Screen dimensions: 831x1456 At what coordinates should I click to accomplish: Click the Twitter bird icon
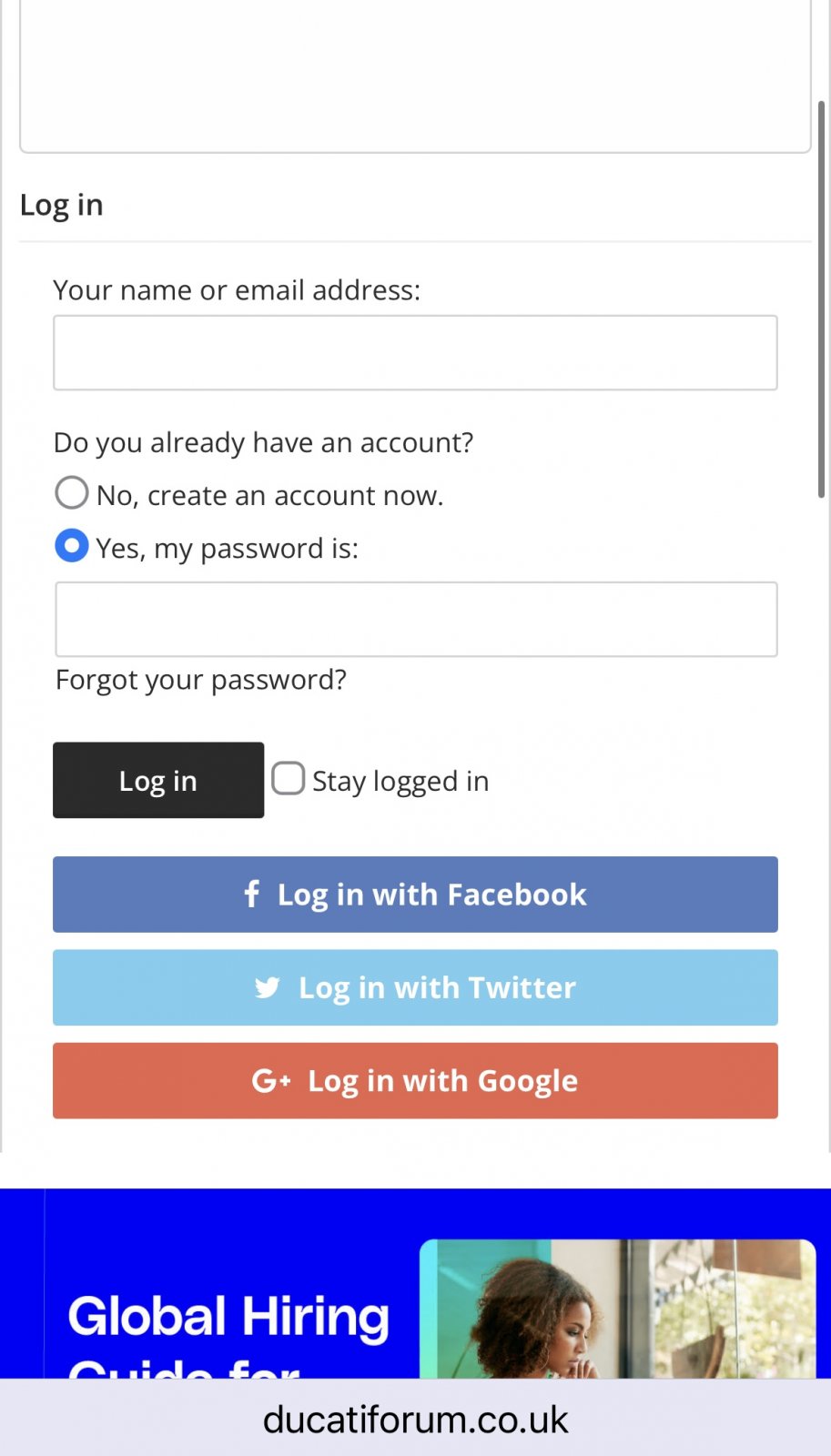268,987
